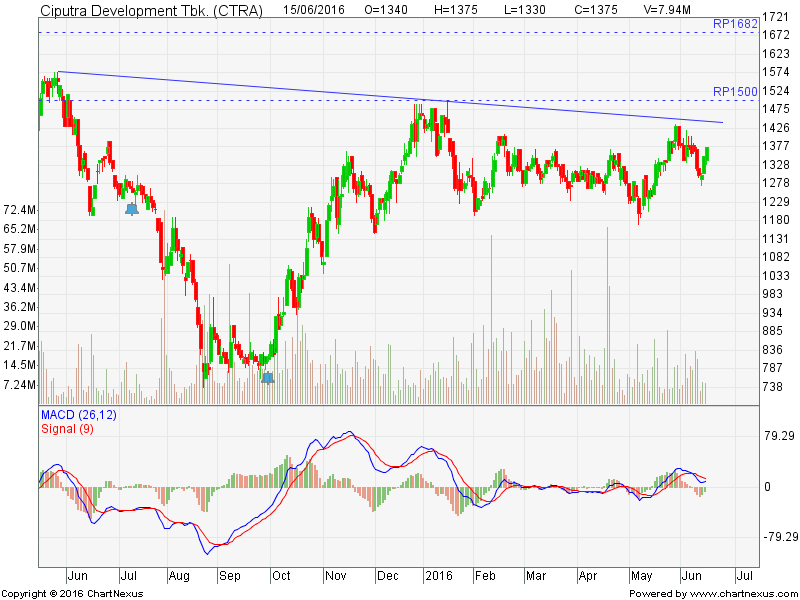Click the 65.2M volume axis label
The width and height of the screenshot is (800, 600).
[x=19, y=229]
